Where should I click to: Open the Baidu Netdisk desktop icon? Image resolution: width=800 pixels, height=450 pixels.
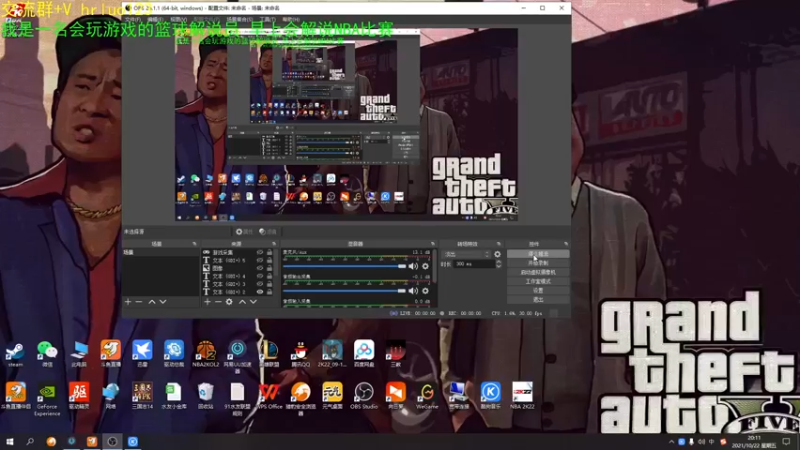coord(364,353)
